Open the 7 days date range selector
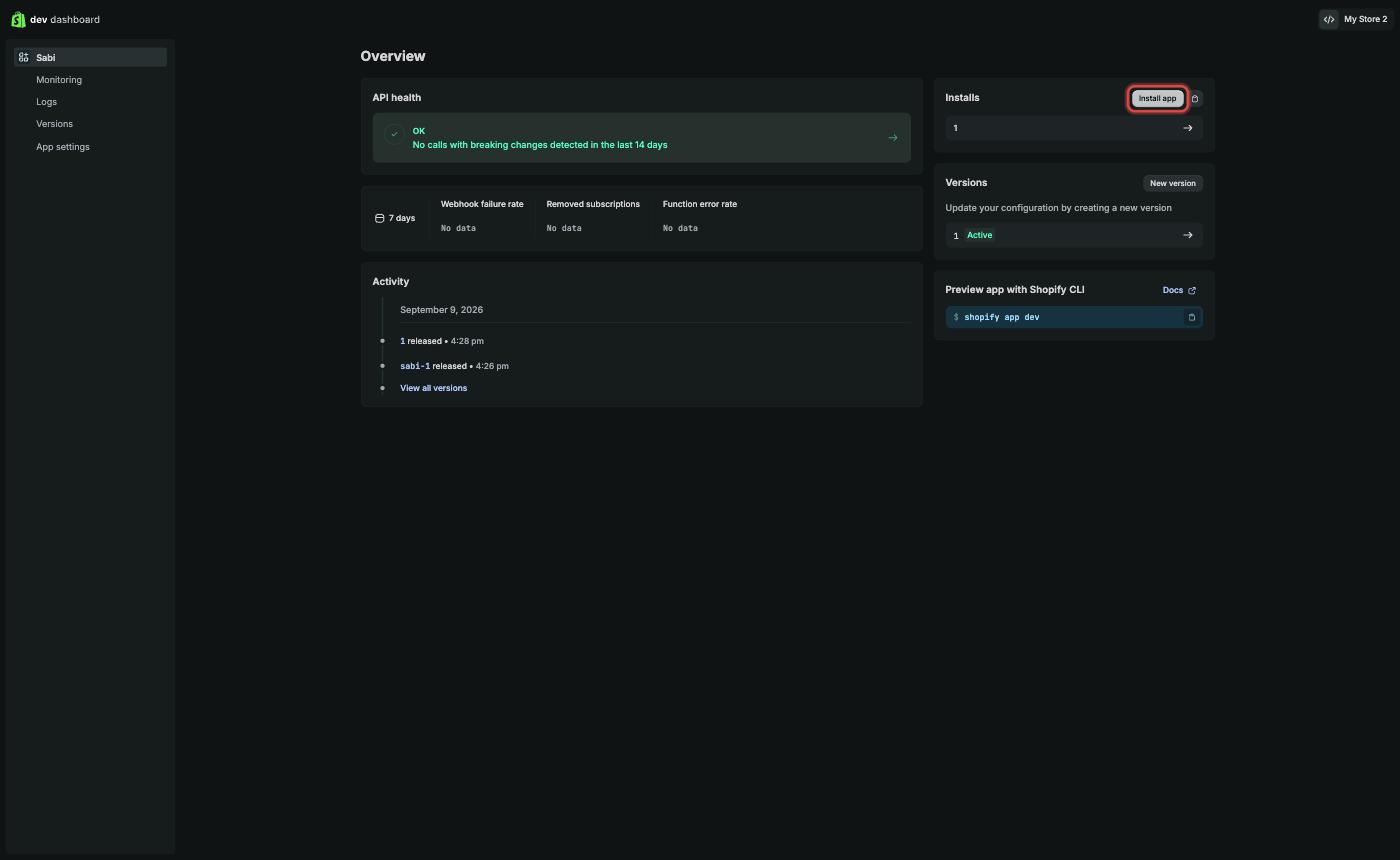This screenshot has height=860, width=1400. point(395,218)
